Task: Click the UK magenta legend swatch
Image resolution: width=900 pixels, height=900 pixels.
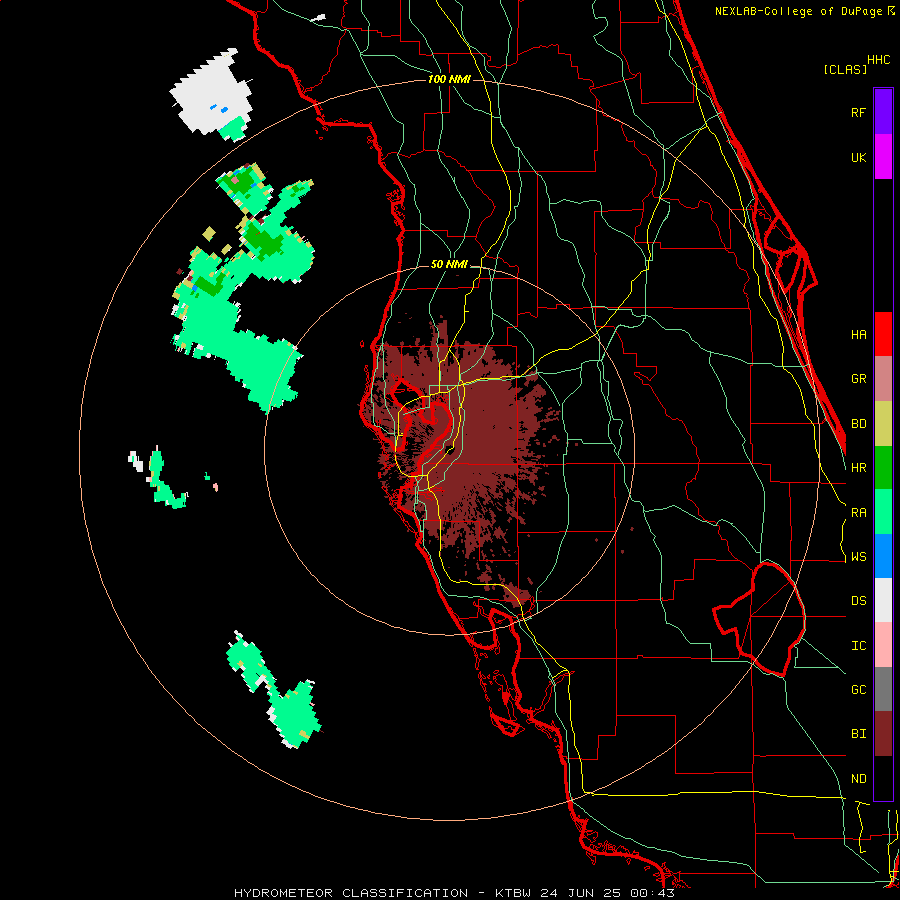Action: (x=883, y=157)
